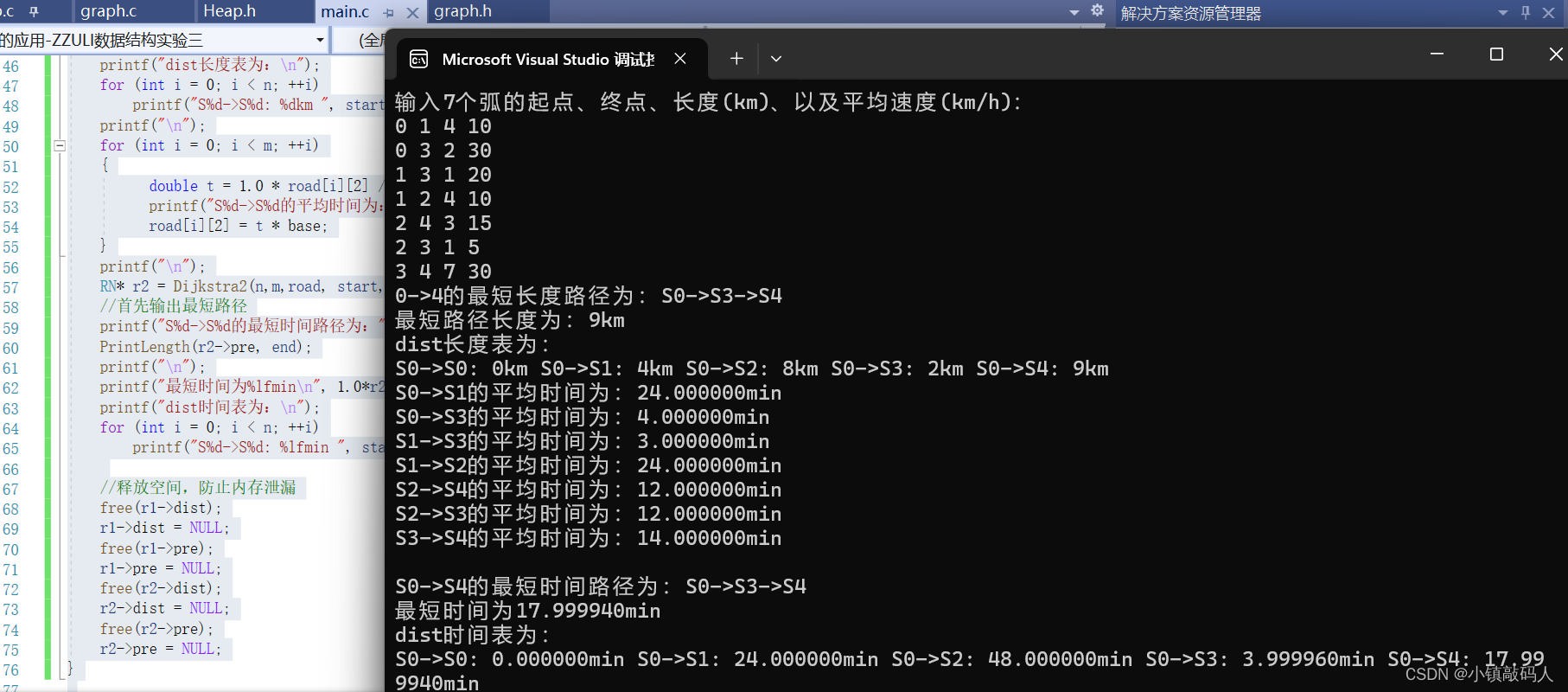Viewport: 1568px width, 692px height.
Task: Click console line 最短路径长度为: 9km
Action: [510, 320]
